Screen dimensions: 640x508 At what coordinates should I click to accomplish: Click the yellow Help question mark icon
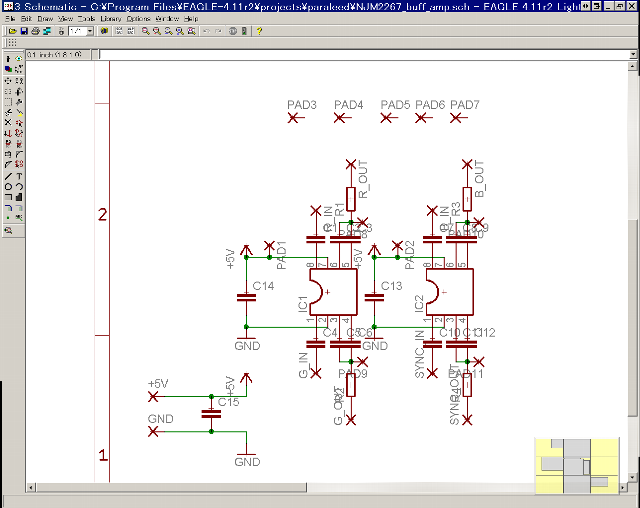[x=259, y=31]
